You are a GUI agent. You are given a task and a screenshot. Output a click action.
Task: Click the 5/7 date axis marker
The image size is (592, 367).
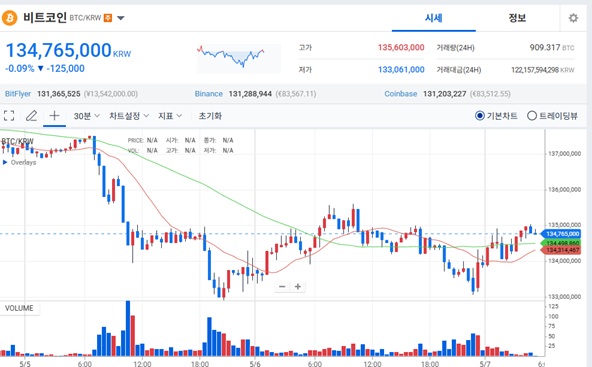tap(485, 364)
